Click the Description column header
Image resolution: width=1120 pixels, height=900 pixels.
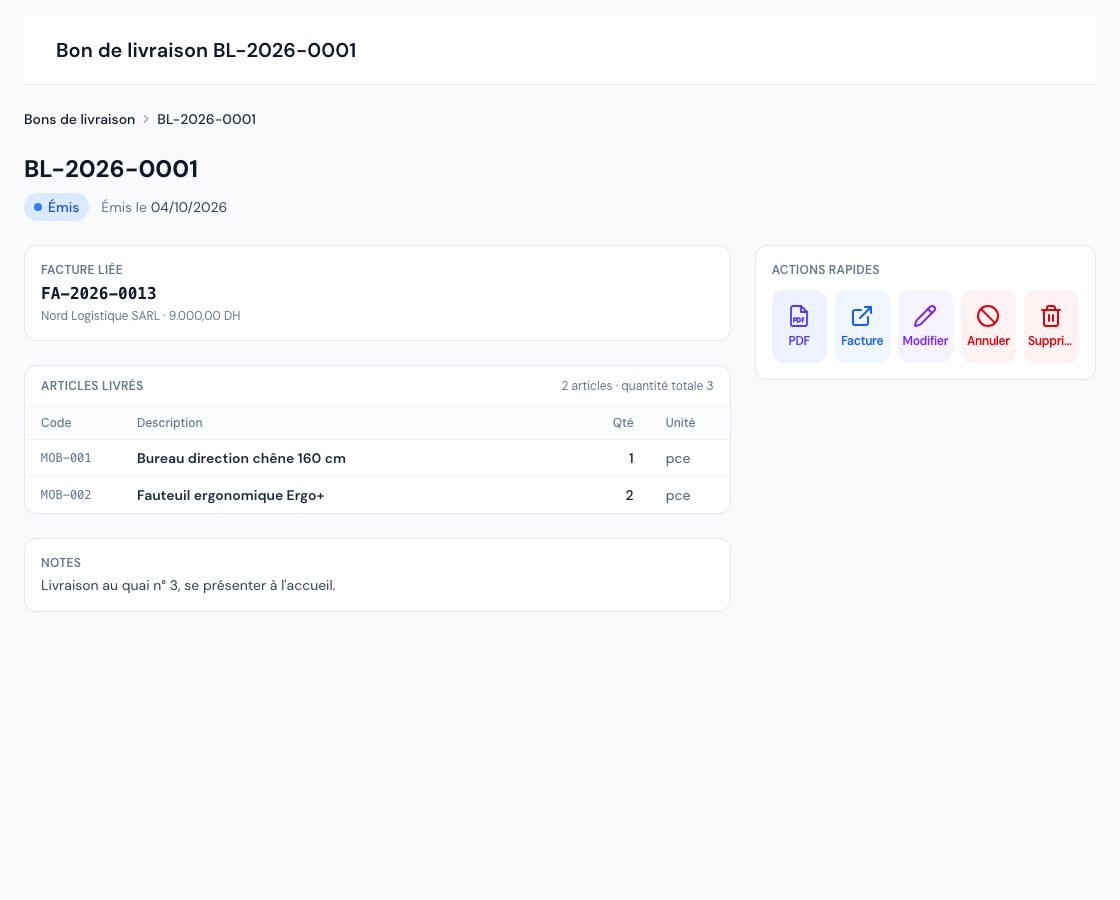169,423
